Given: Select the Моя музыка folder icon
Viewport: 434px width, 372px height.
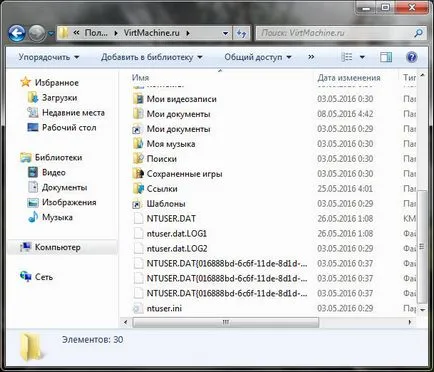Looking at the screenshot, I should click(x=138, y=144).
